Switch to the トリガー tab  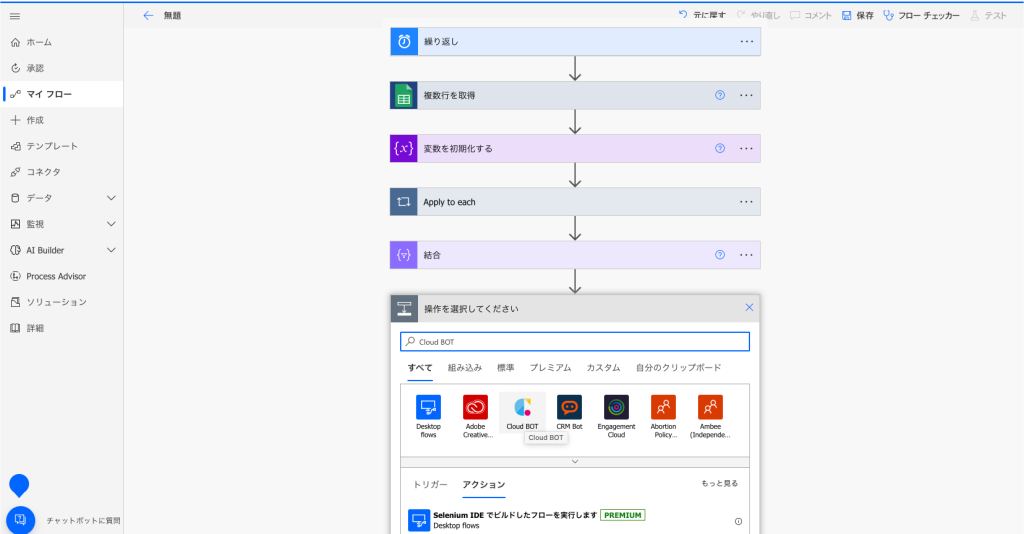(430, 485)
